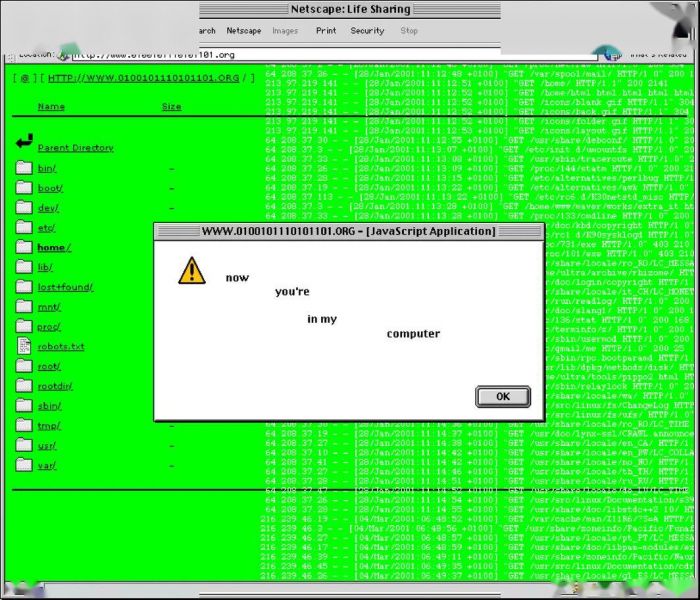Open the lib/ folder icon

coord(24,267)
